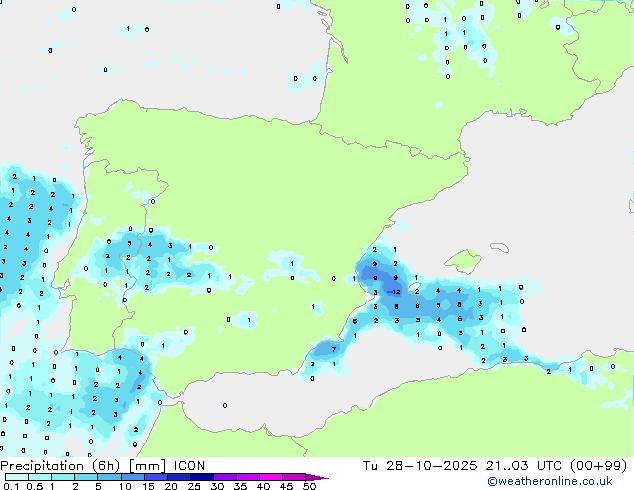
Task: Click the '30' legend scale label
Action: 217,486
